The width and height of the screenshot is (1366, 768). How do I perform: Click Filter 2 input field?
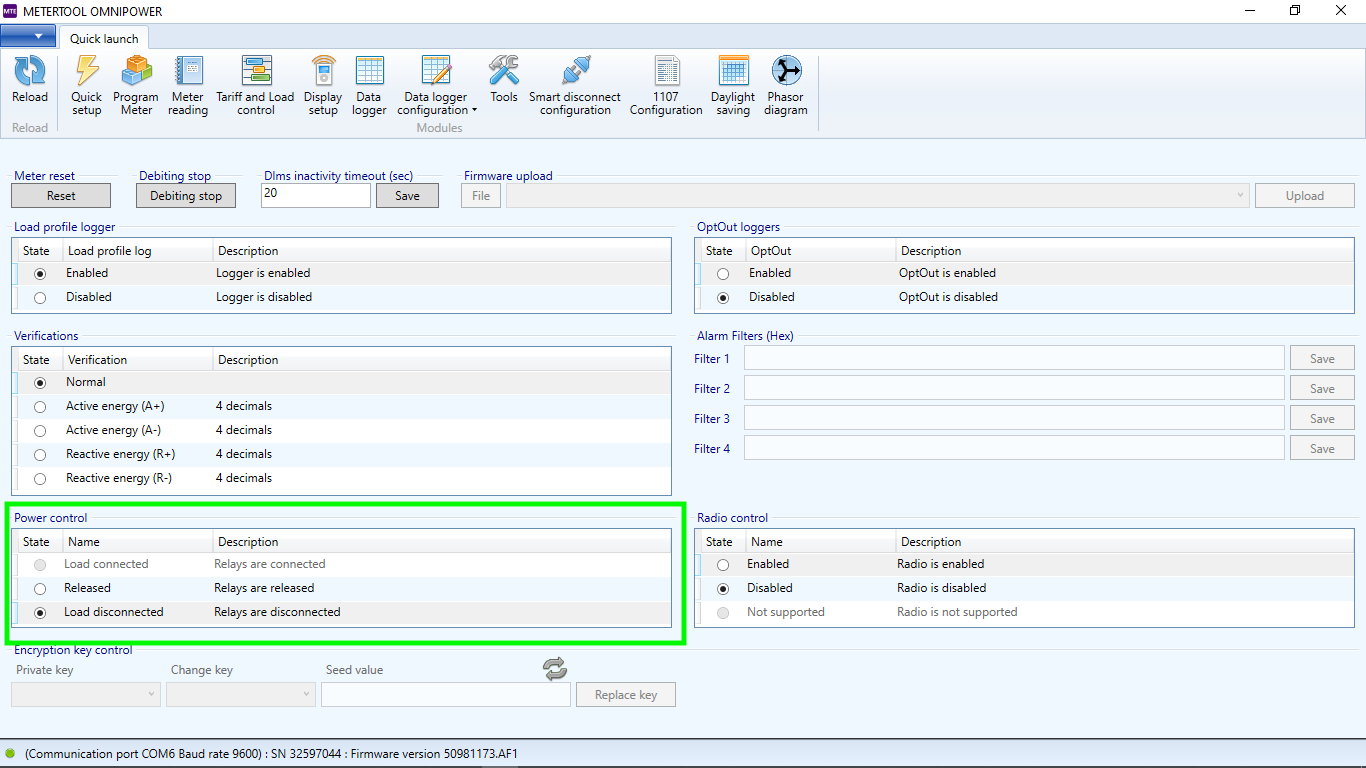1014,388
